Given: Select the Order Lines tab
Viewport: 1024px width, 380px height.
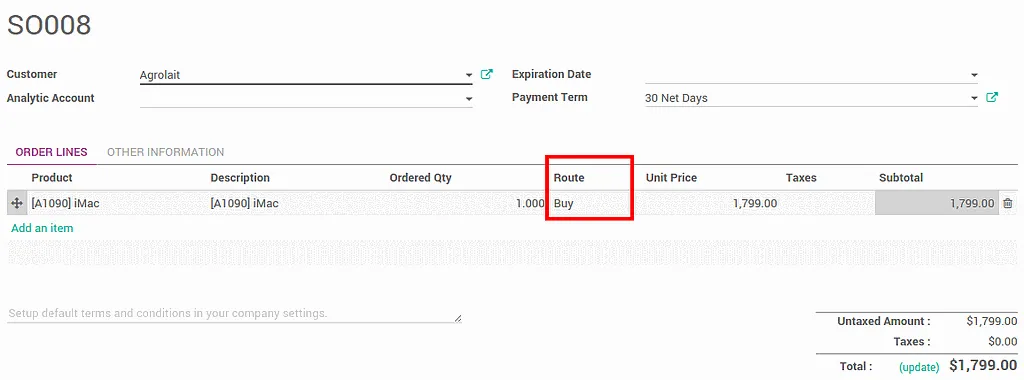Looking at the screenshot, I should click(51, 152).
